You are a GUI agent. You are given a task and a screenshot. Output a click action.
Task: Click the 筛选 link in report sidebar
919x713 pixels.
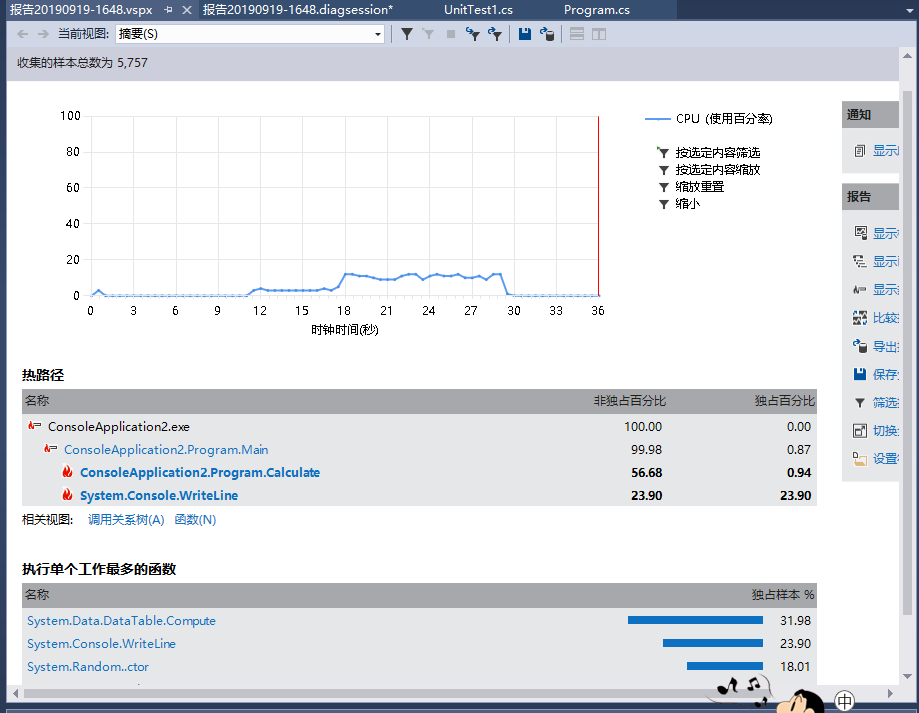tap(885, 402)
